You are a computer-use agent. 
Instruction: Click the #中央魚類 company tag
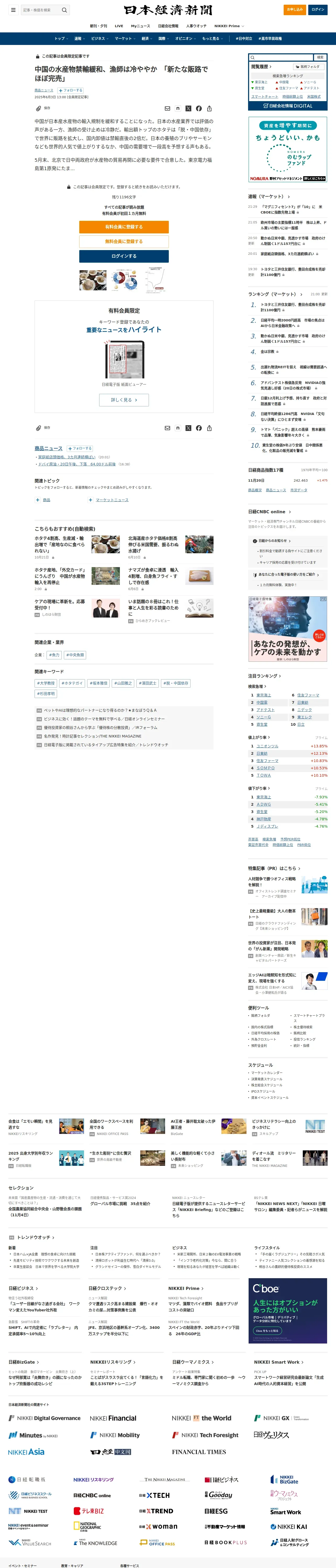coord(75,655)
